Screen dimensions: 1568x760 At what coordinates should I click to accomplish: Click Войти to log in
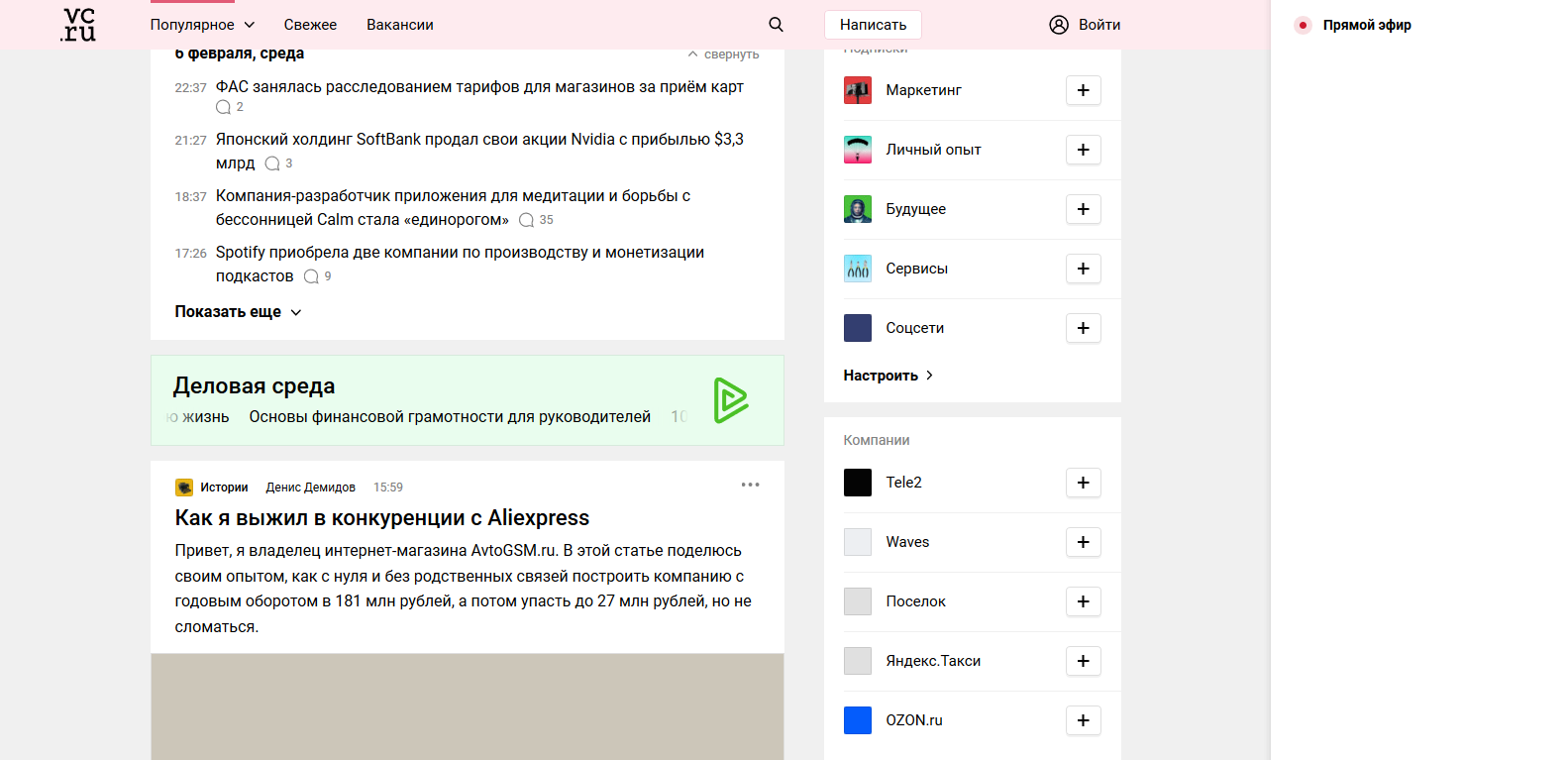[1099, 25]
